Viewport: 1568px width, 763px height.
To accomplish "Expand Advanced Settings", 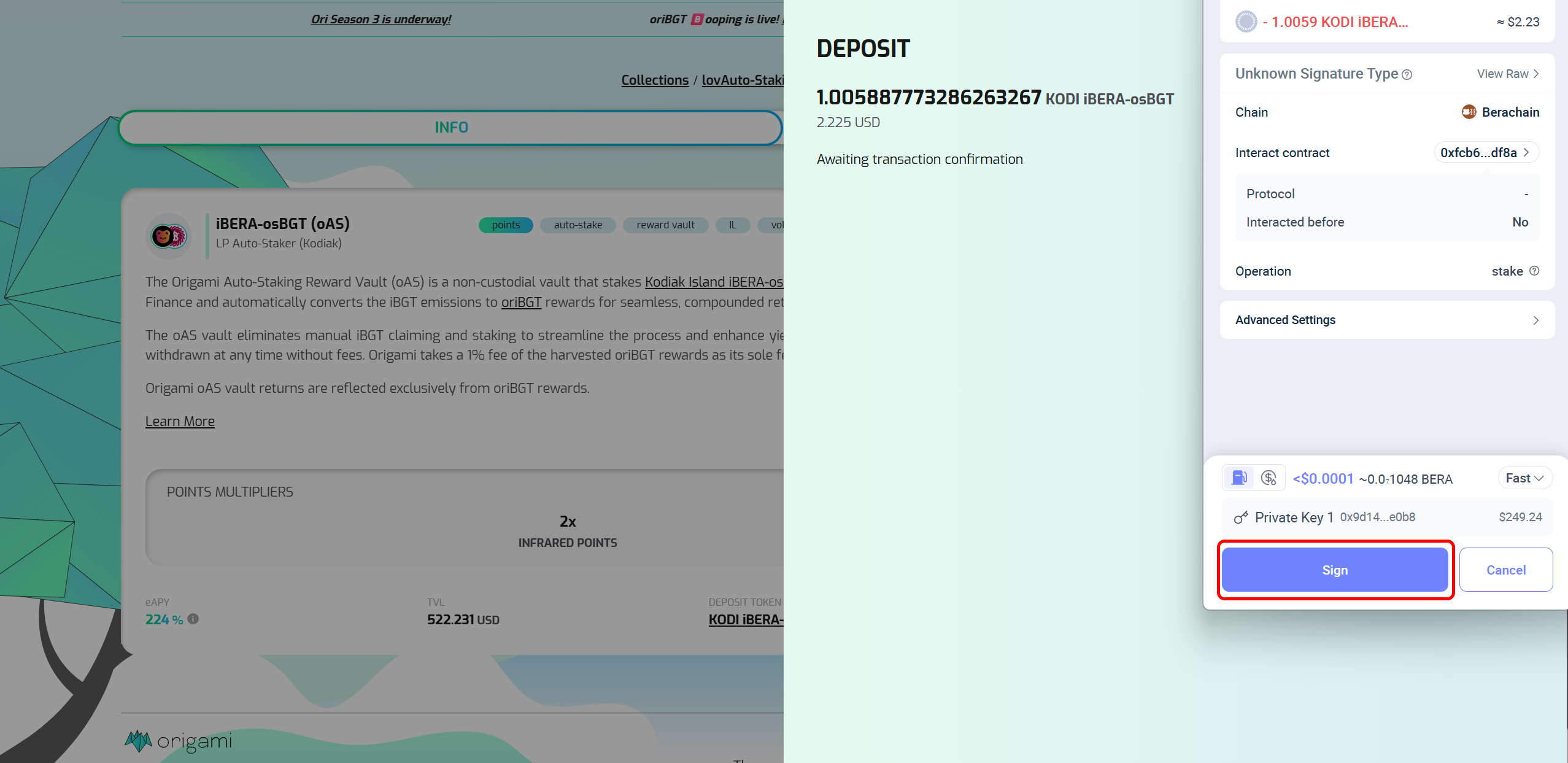I will 1387,320.
